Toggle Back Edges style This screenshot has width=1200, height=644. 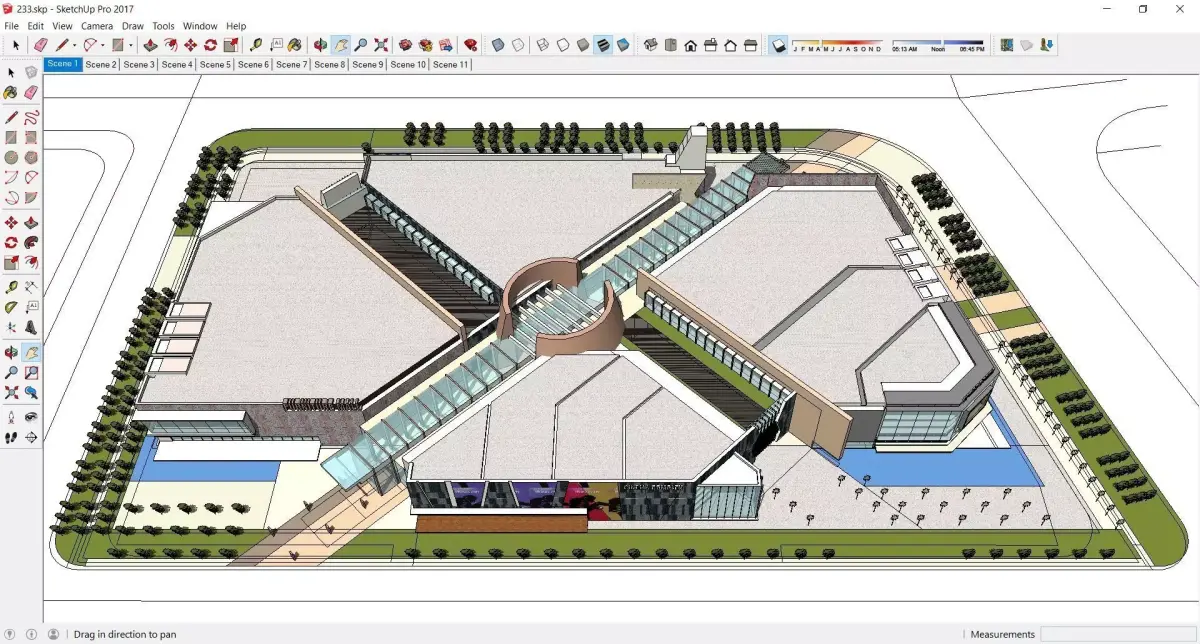pyautogui.click(x=518, y=45)
